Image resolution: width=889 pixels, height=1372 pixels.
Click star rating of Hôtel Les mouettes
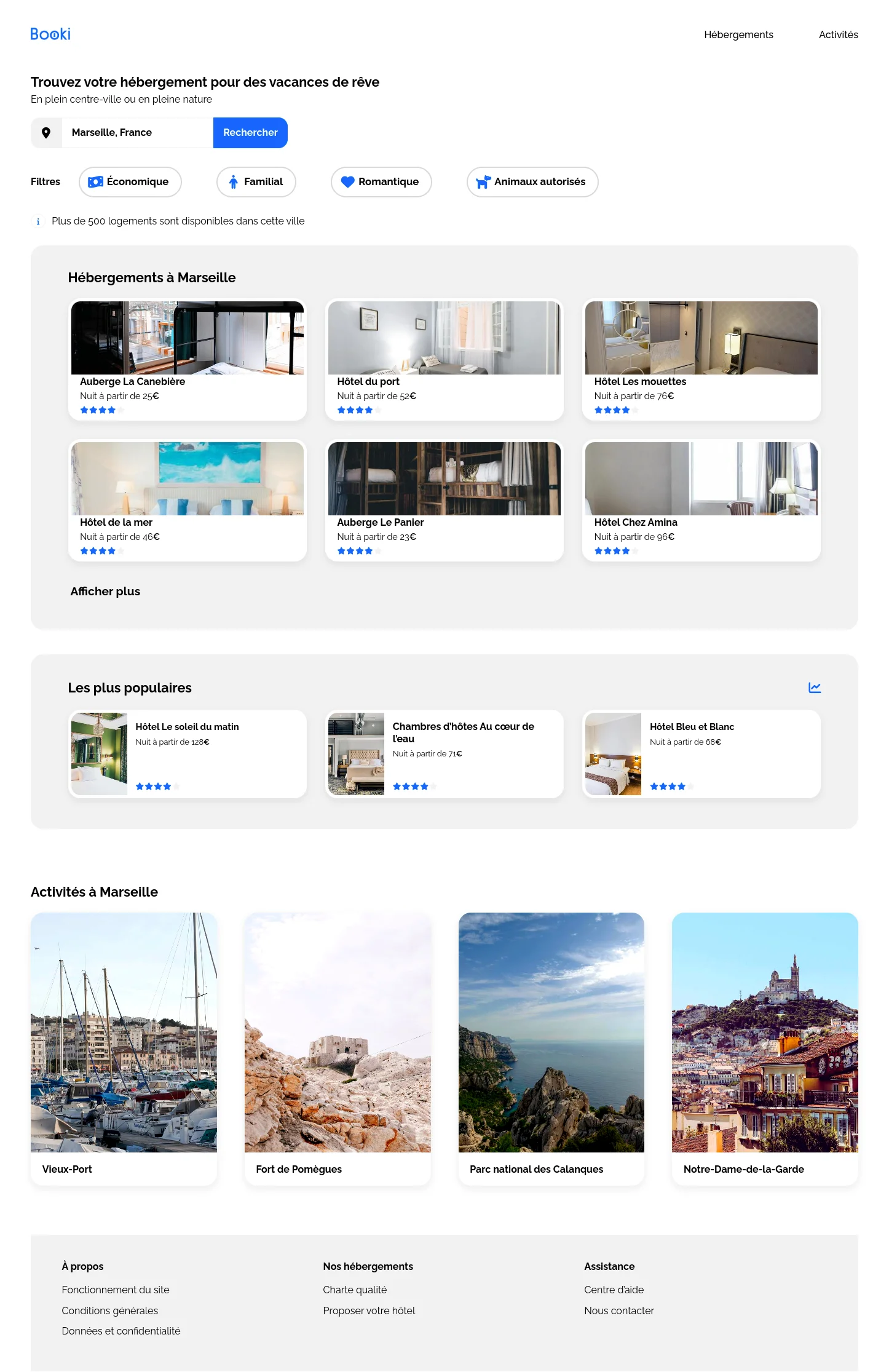pyautogui.click(x=617, y=410)
